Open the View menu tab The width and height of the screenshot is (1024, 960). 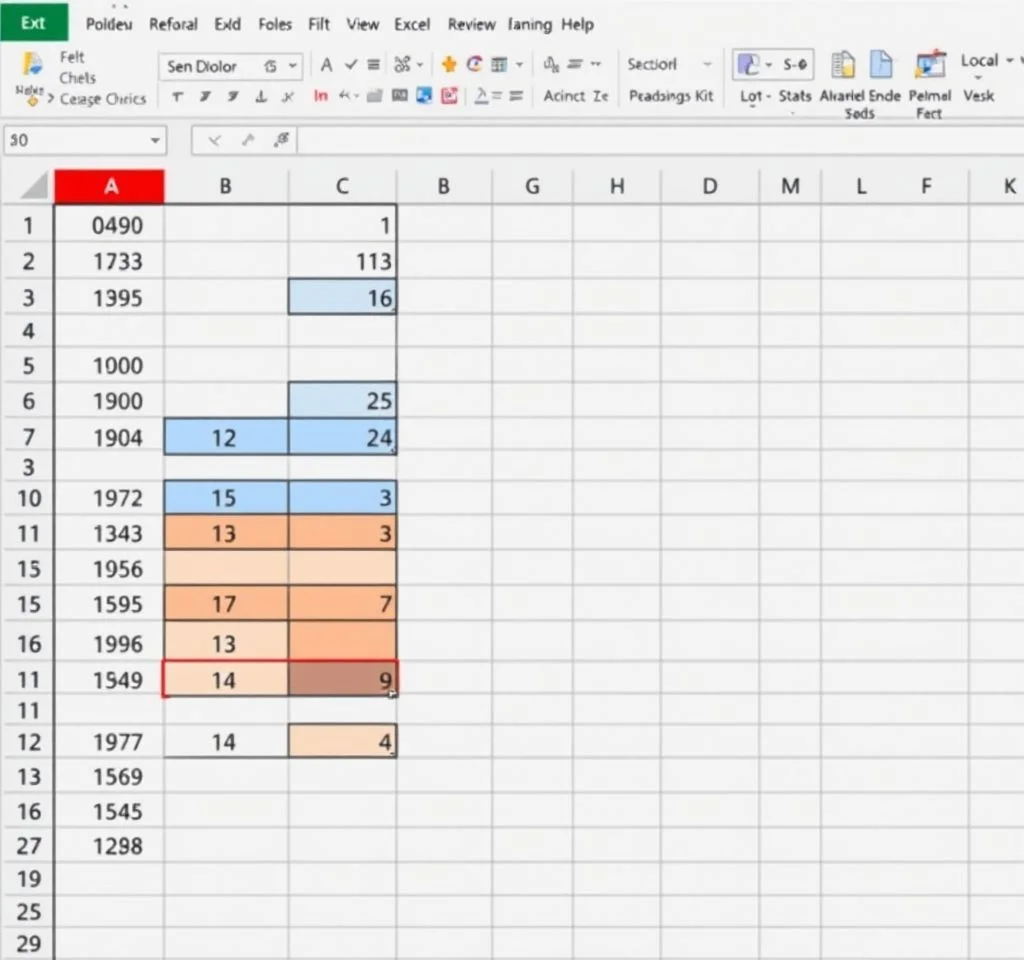(x=362, y=24)
